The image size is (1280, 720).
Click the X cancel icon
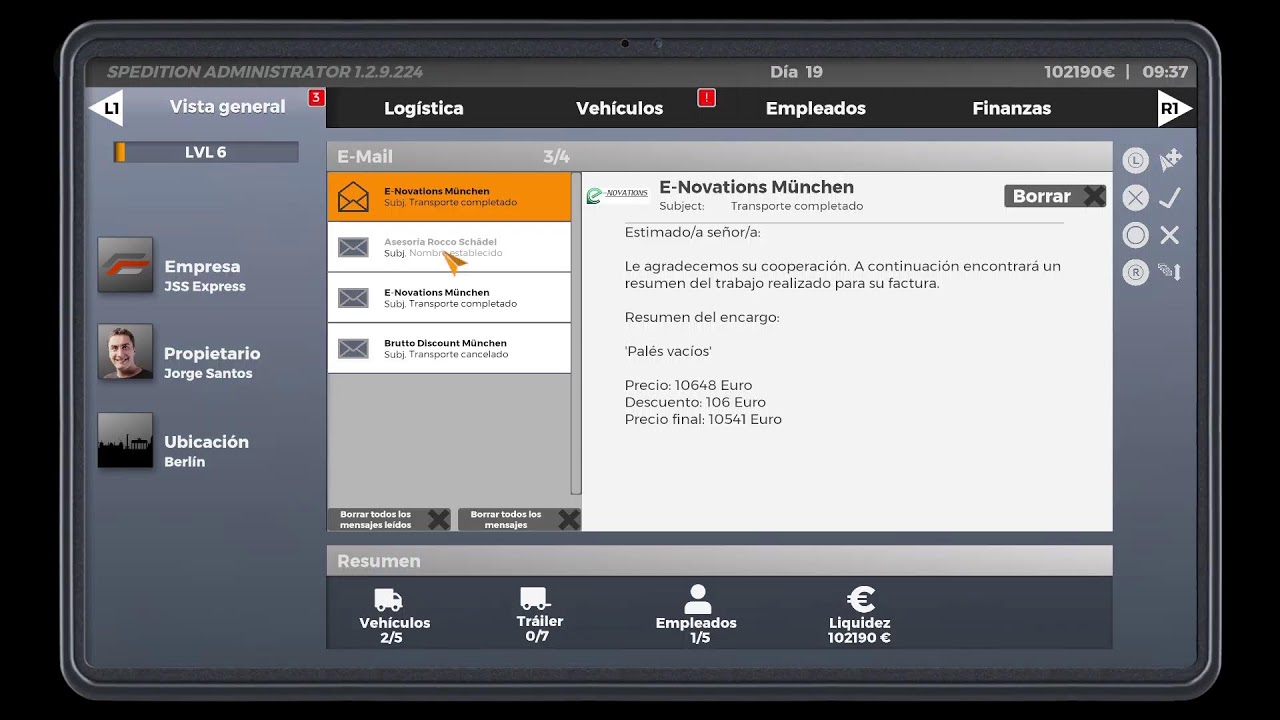(1170, 235)
